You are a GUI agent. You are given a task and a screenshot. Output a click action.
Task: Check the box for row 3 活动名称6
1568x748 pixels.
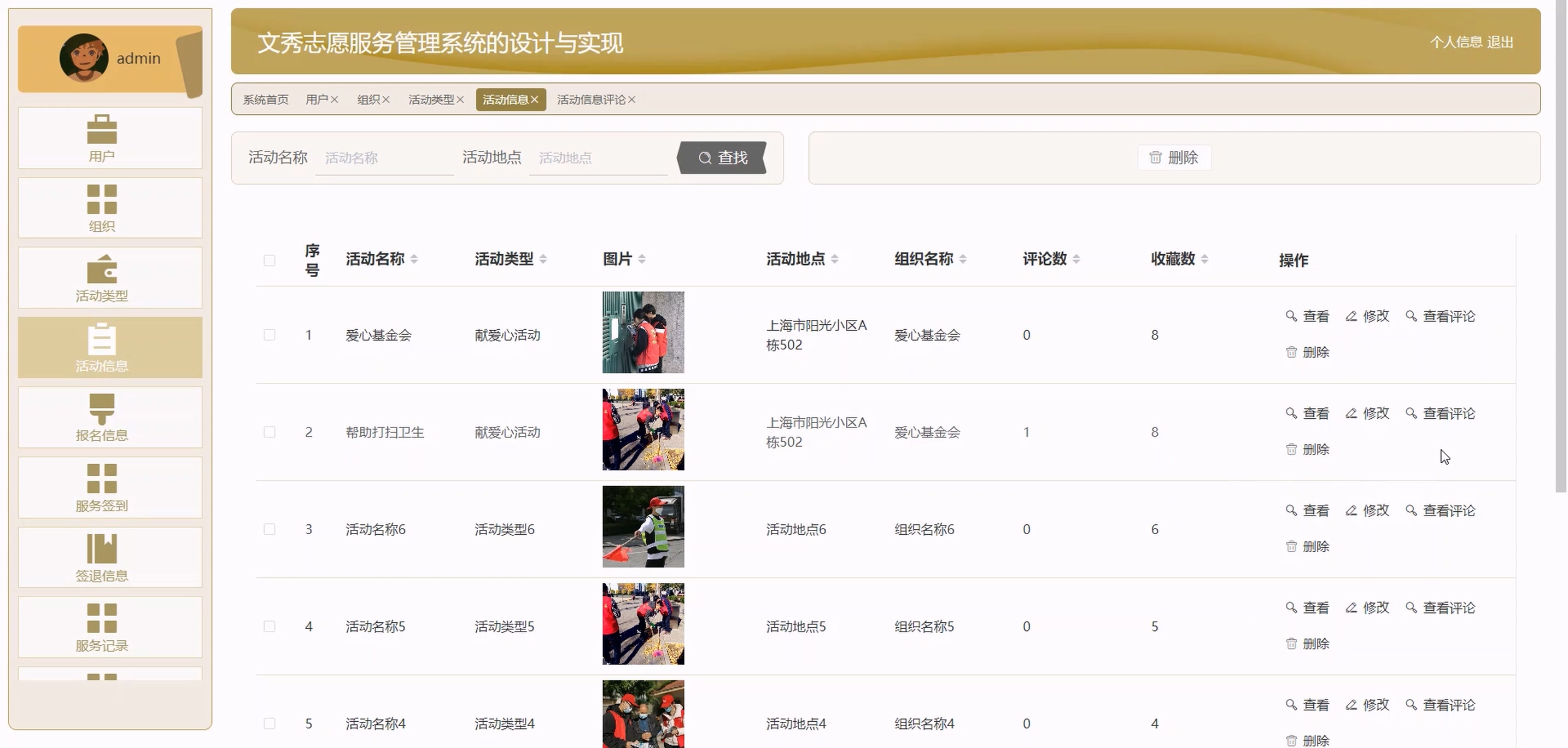269,529
